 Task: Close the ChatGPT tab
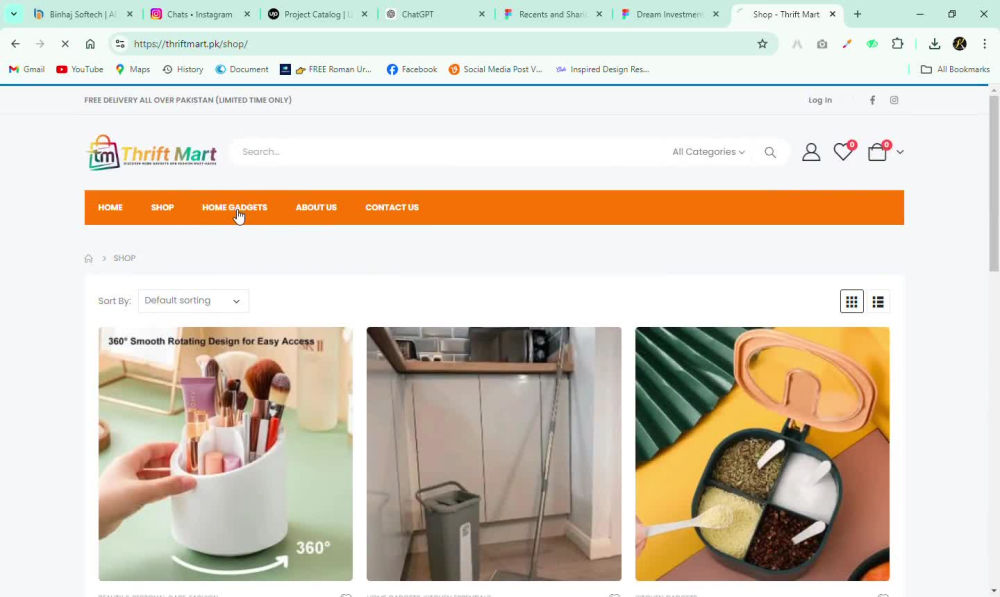(482, 14)
